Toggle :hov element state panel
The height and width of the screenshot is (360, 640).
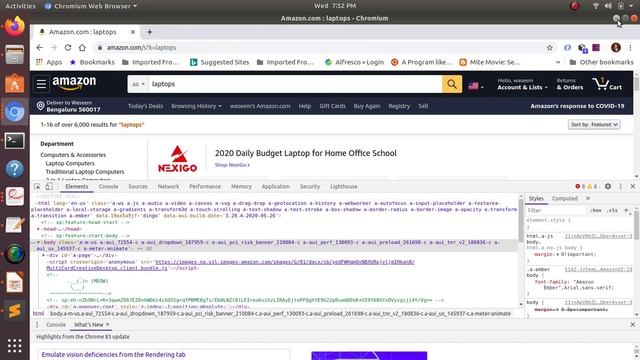click(x=596, y=210)
